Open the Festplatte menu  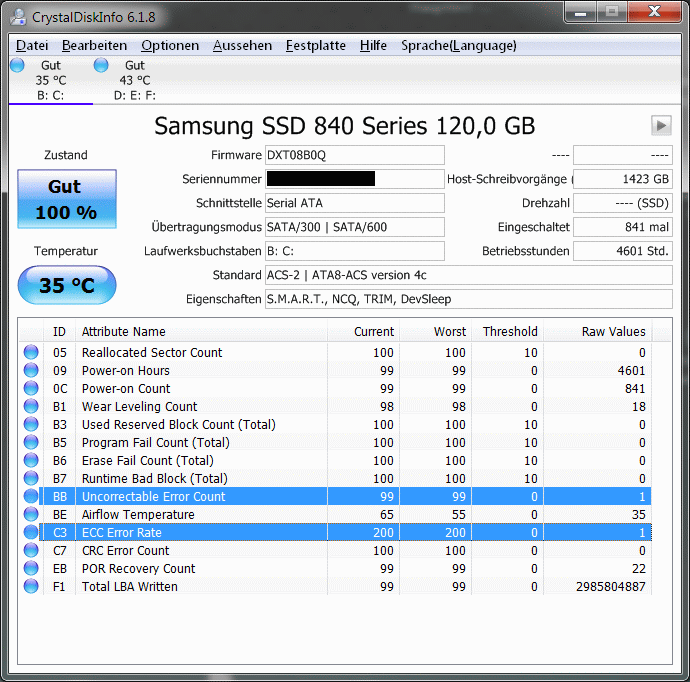tap(316, 45)
